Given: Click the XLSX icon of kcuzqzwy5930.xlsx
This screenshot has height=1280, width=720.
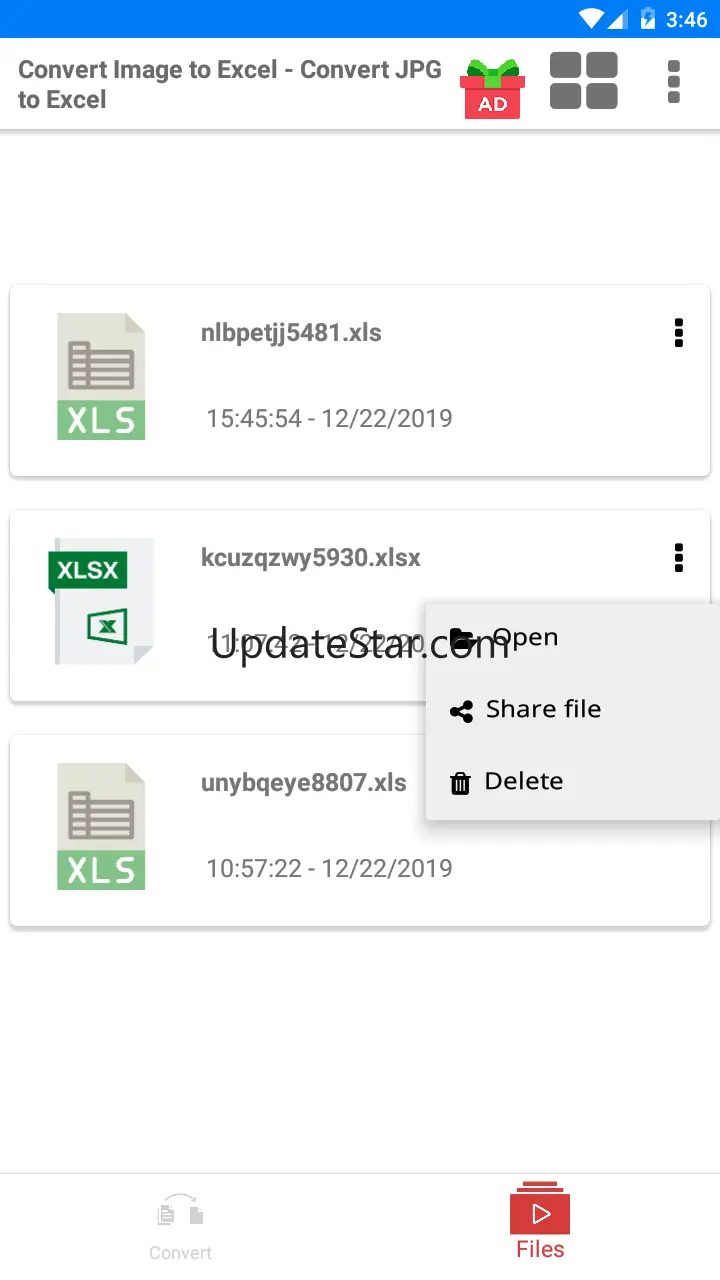Looking at the screenshot, I should click(x=101, y=602).
